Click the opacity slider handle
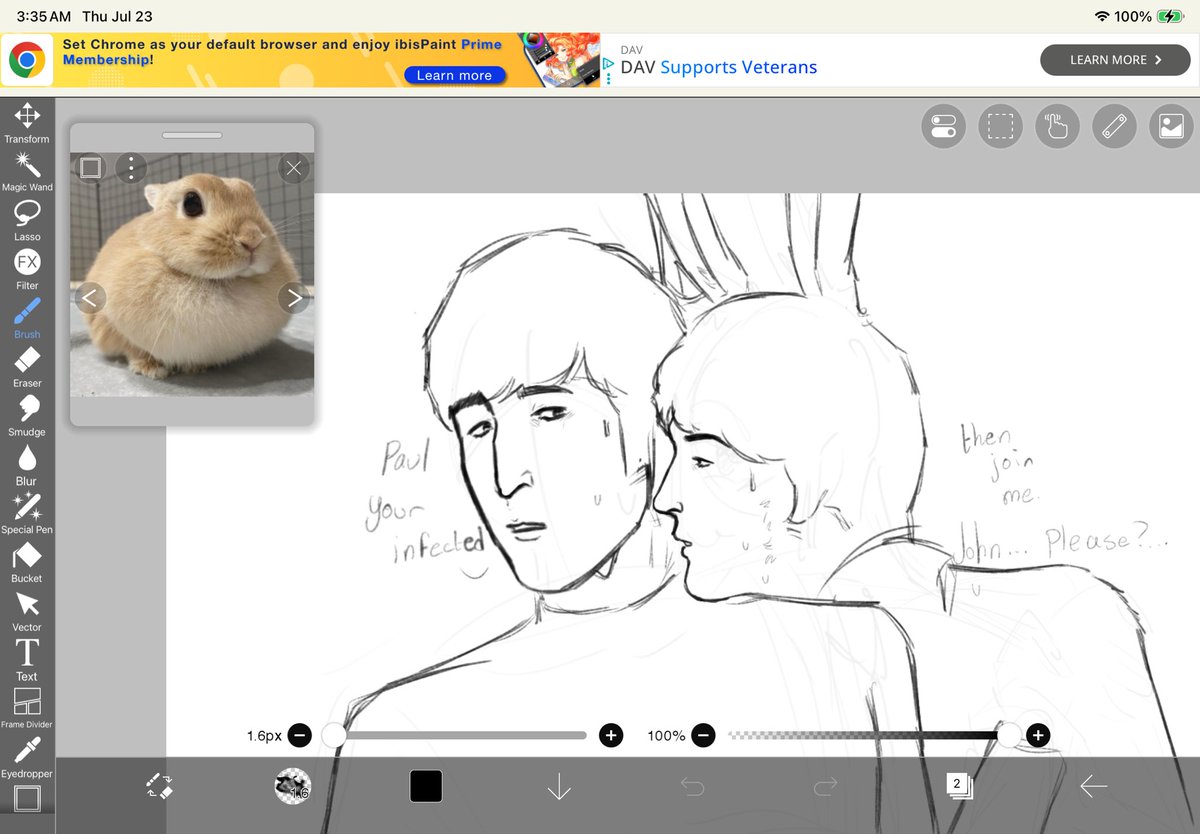 coord(1010,736)
